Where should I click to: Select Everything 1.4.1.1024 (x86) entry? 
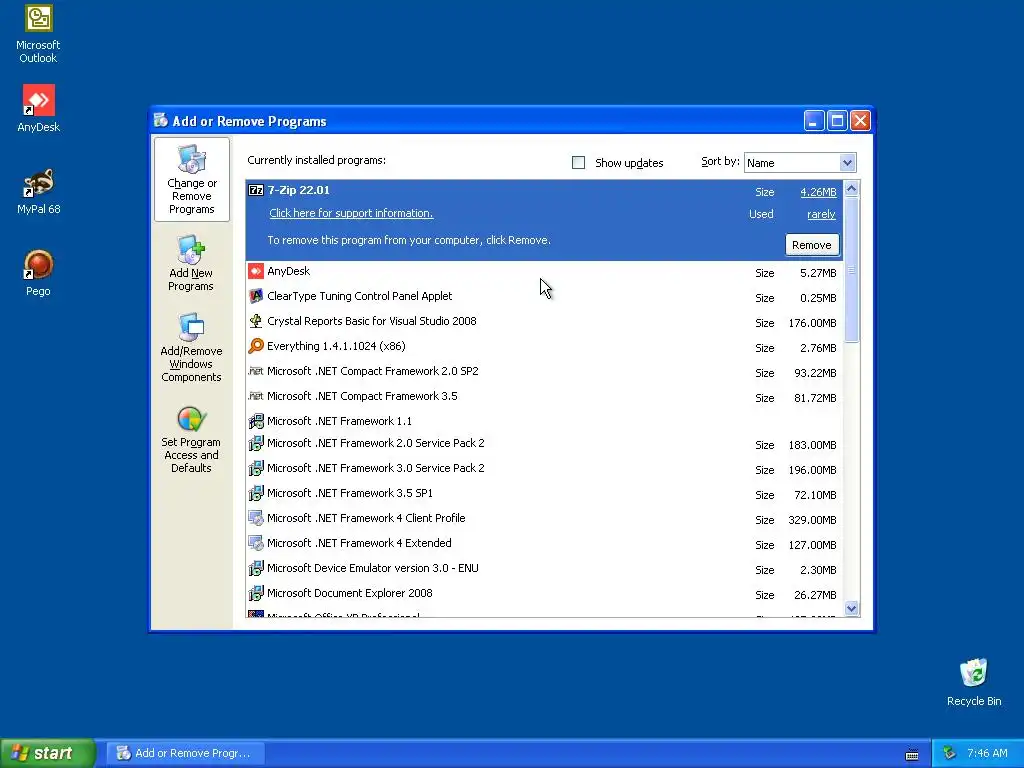tap(336, 346)
